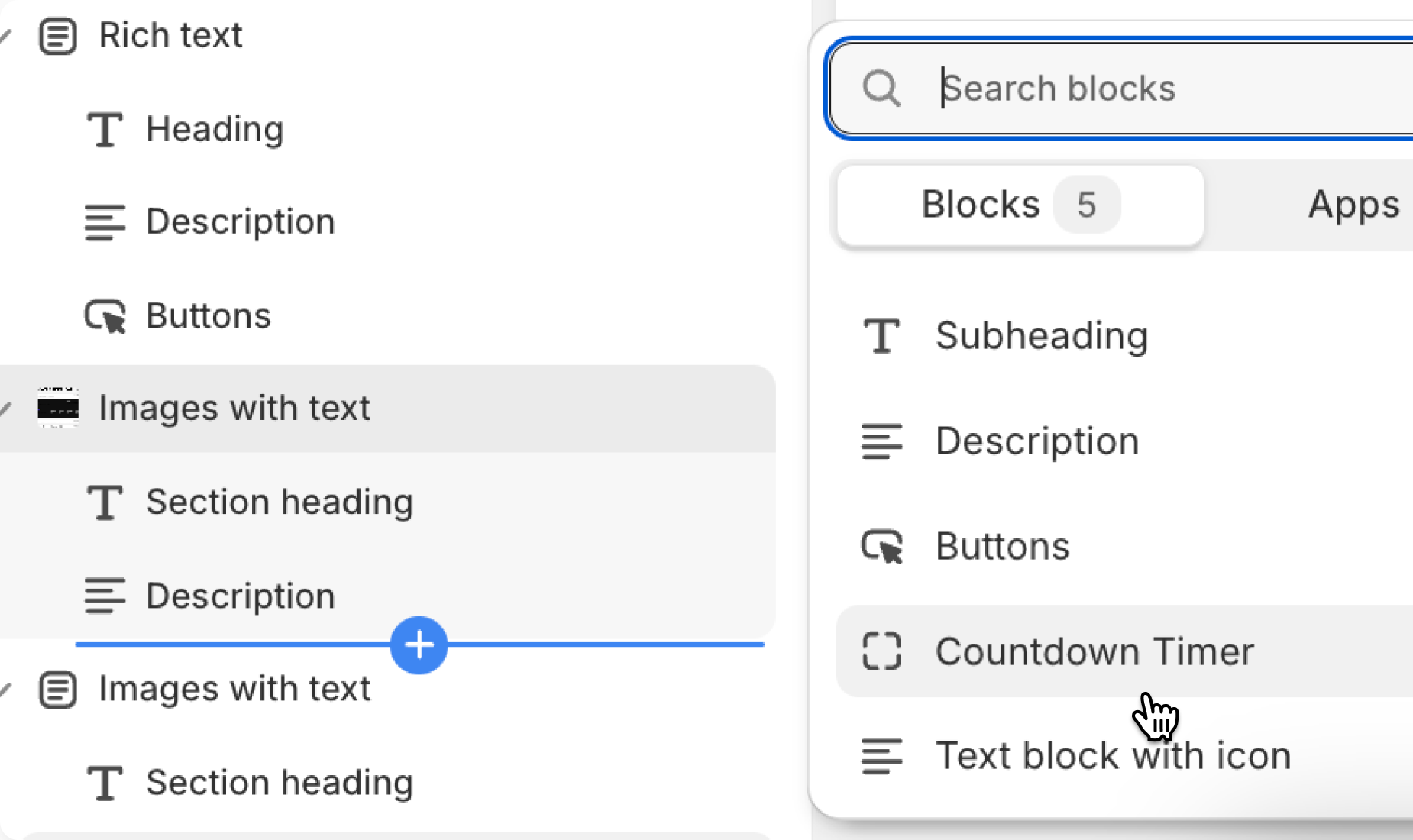Click the Rich text section icon
The width and height of the screenshot is (1413, 840).
click(58, 36)
